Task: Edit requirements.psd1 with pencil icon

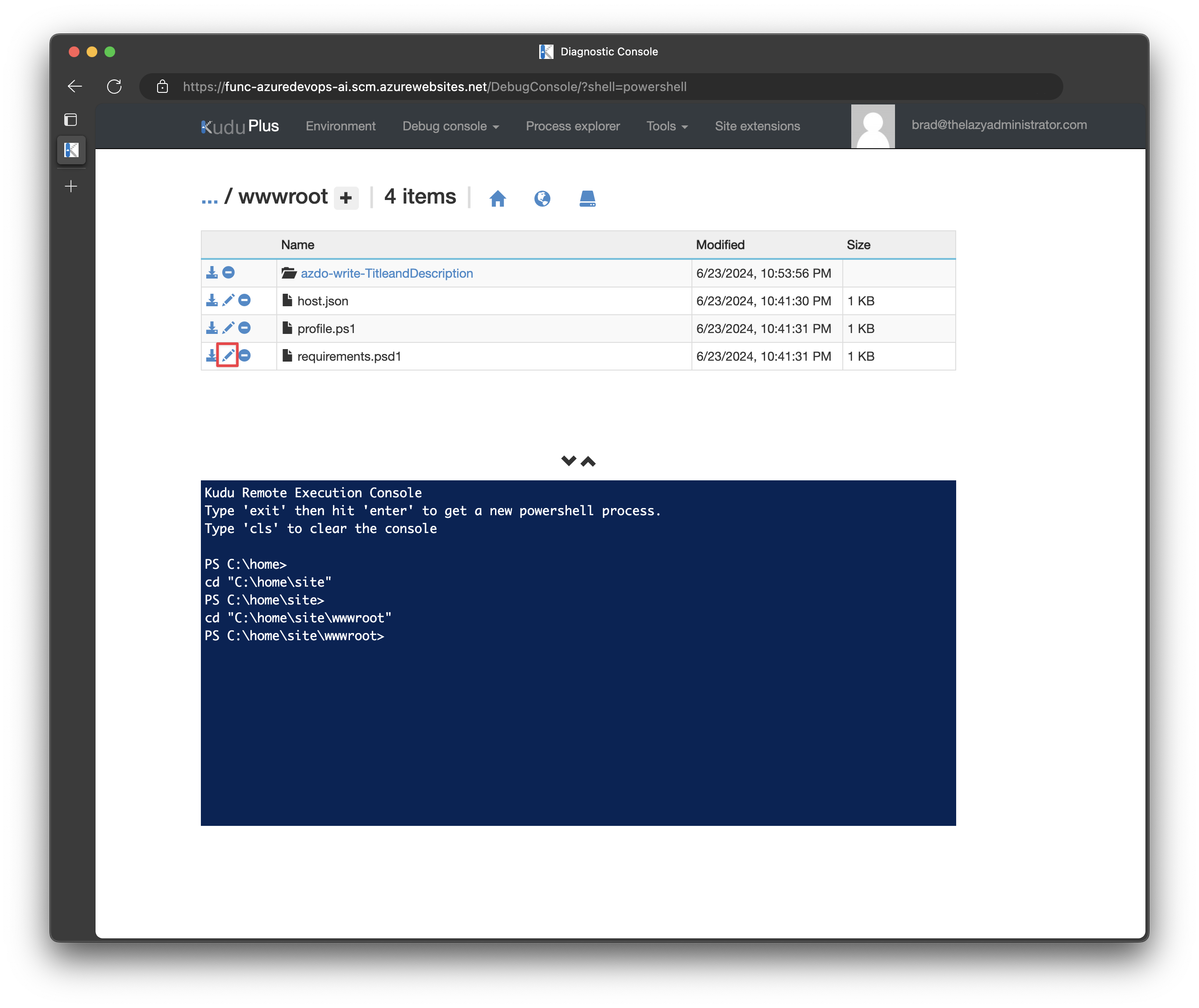Action: [228, 355]
